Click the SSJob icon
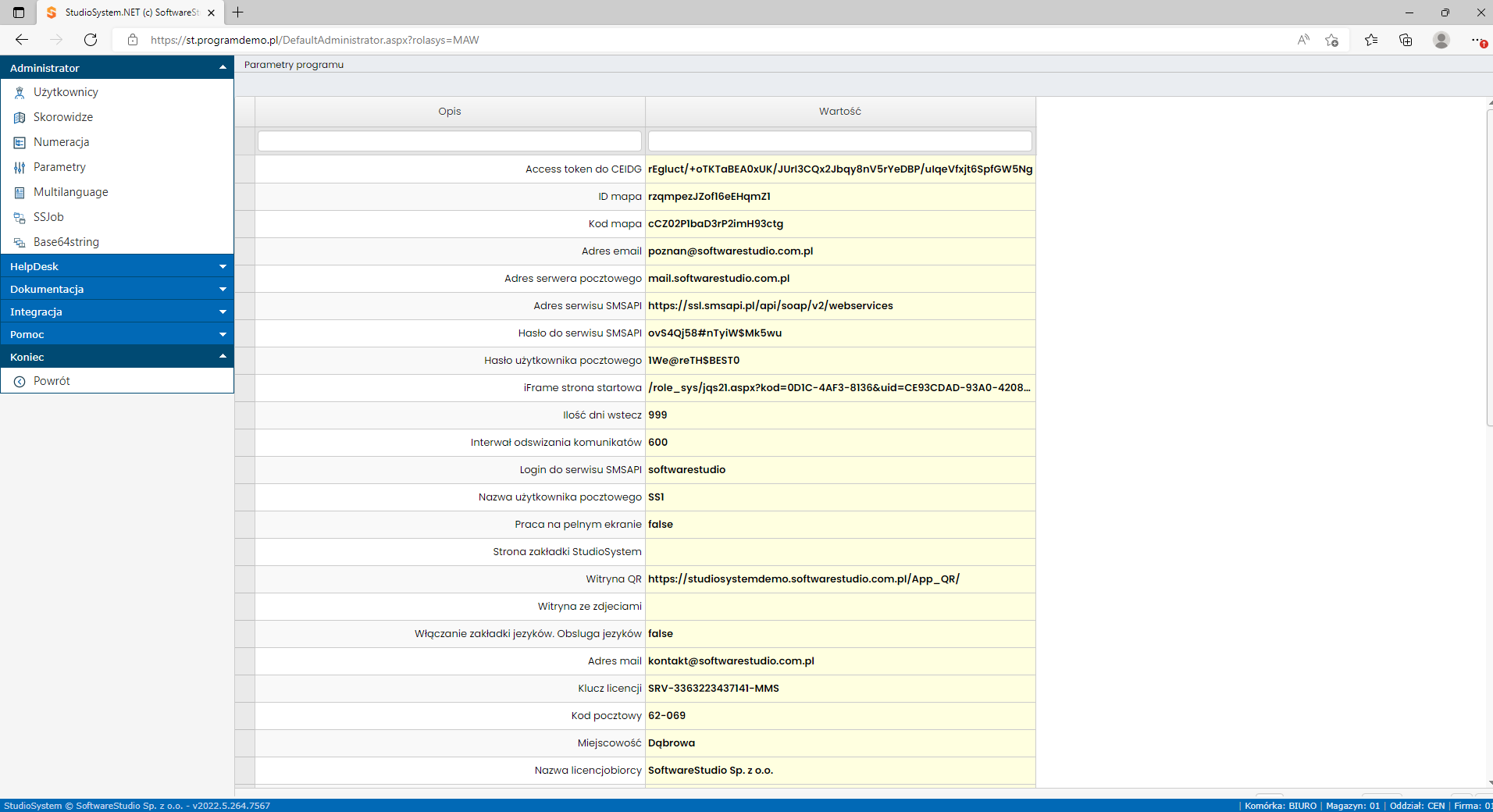 click(x=20, y=218)
